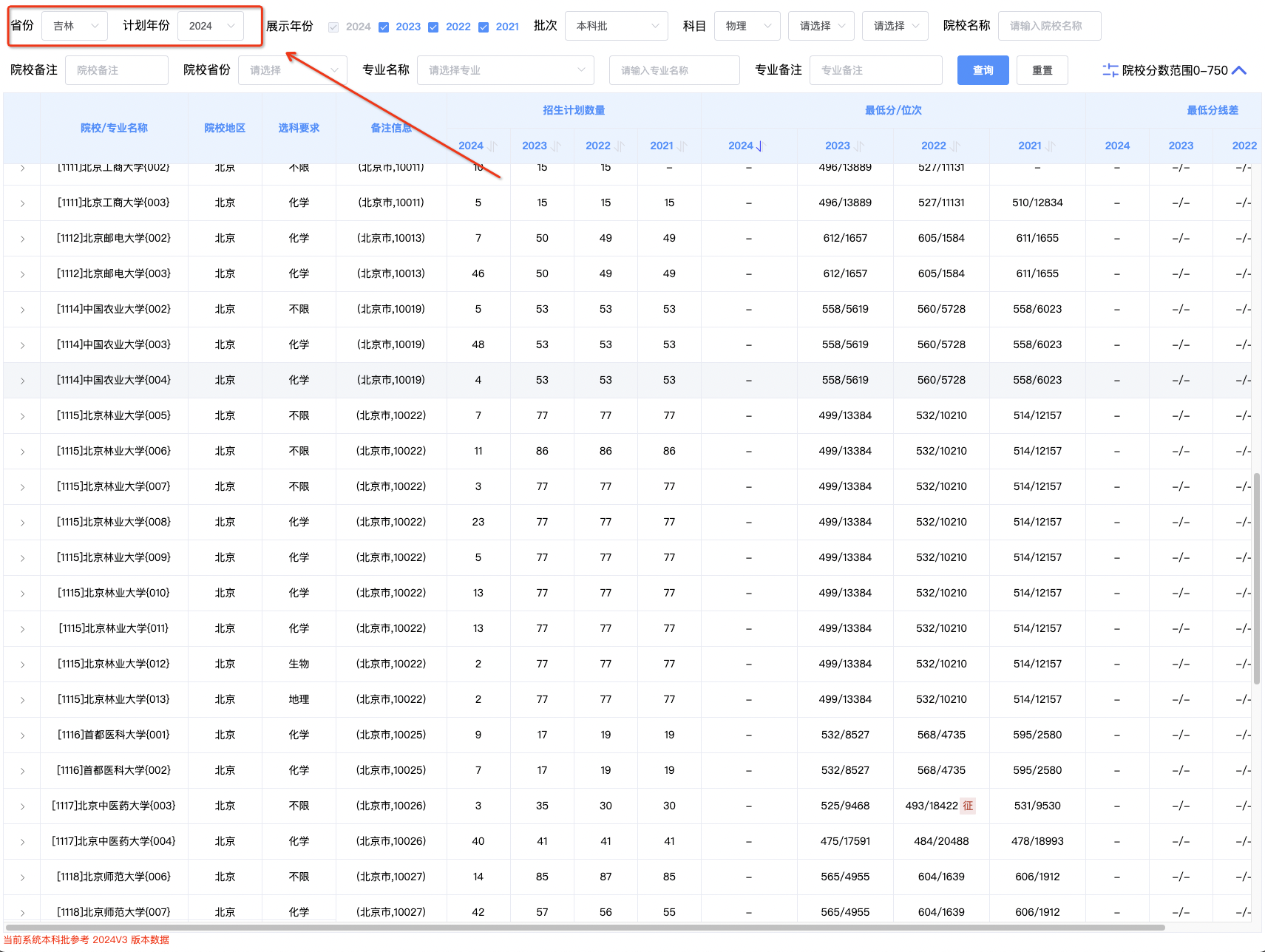
Task: Click the 生物 cell in 北京林业大学{012} row
Action: [299, 664]
